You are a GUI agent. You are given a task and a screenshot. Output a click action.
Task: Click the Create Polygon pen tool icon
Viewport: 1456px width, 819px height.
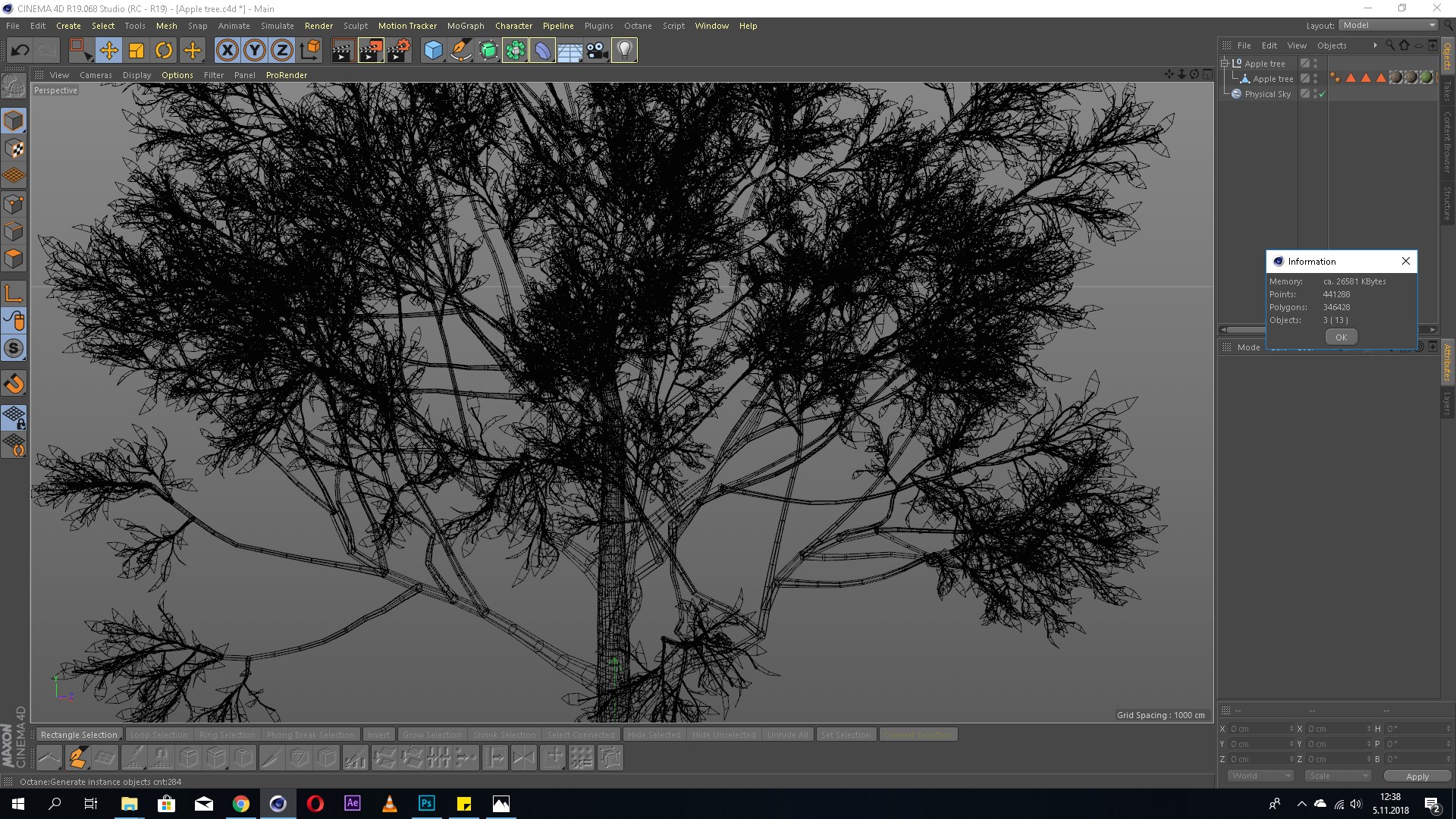tap(77, 758)
